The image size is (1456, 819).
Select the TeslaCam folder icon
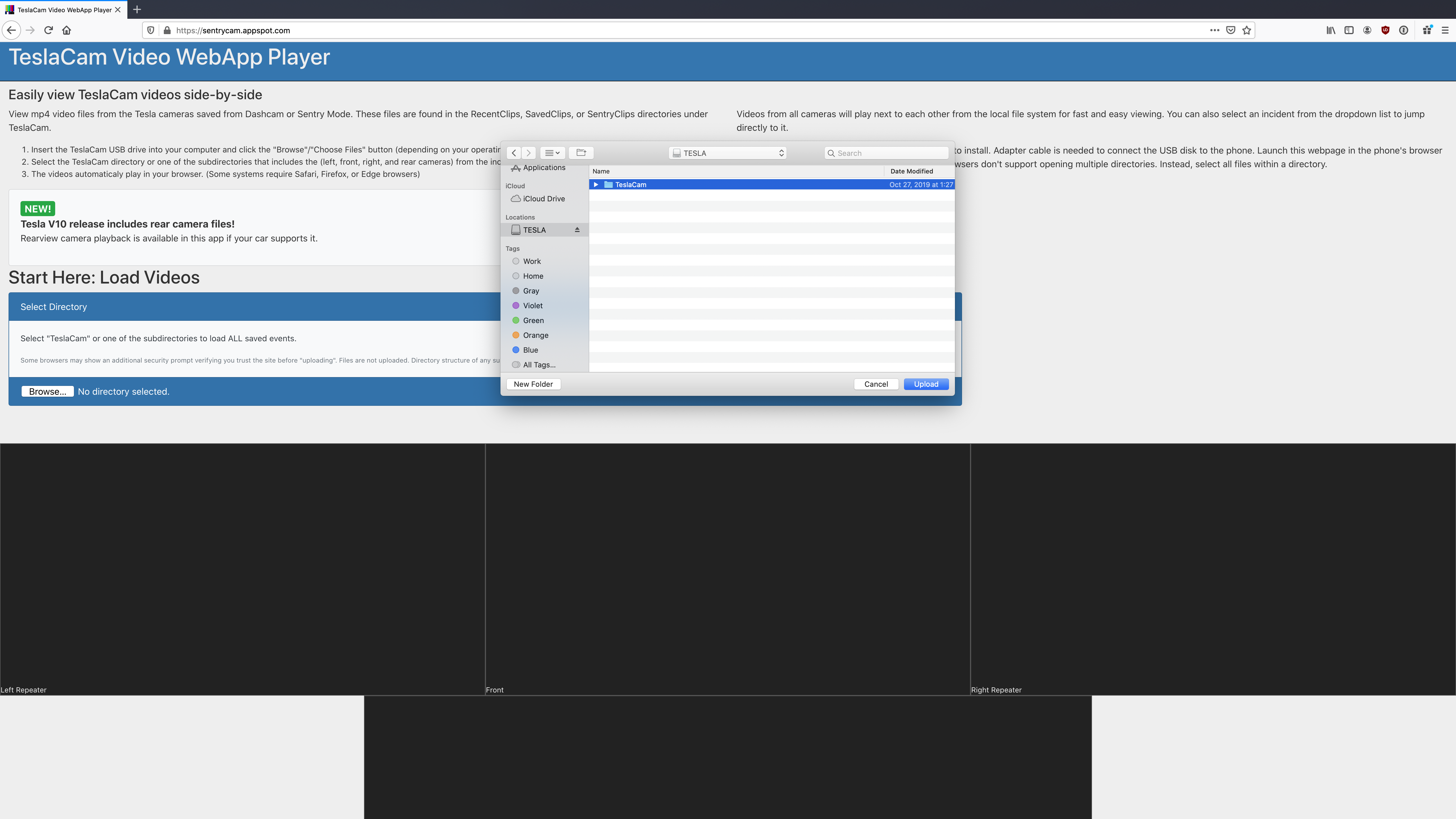(608, 185)
